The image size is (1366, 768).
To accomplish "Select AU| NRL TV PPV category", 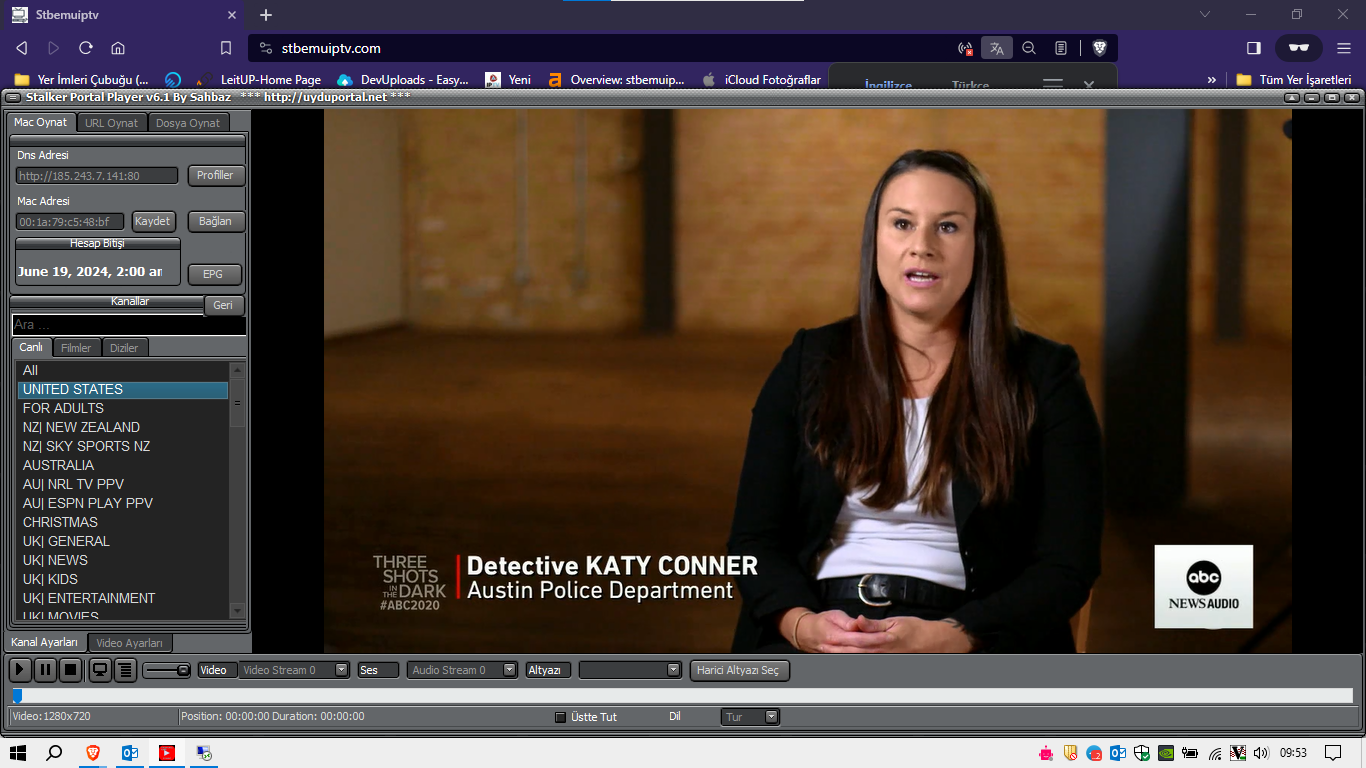I will click(x=123, y=484).
